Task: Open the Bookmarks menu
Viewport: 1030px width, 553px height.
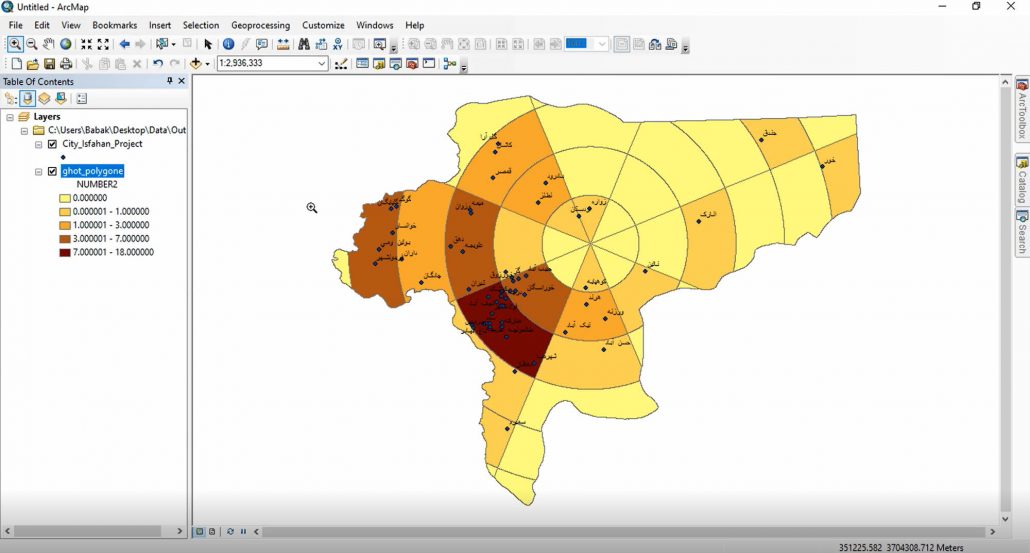Action: click(x=114, y=25)
